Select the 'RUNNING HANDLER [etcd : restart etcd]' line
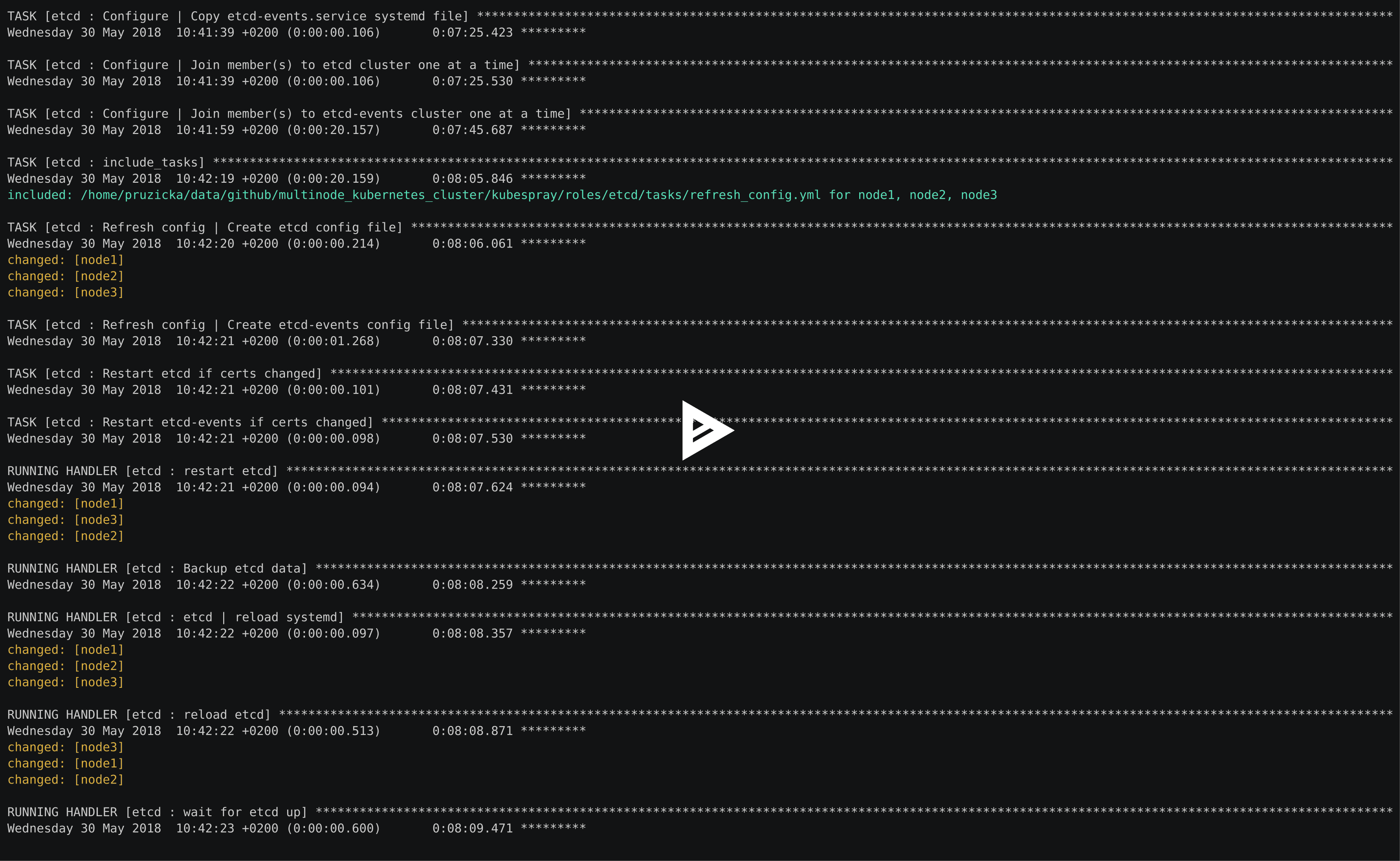Screen dimensions: 1400x861 700,471
